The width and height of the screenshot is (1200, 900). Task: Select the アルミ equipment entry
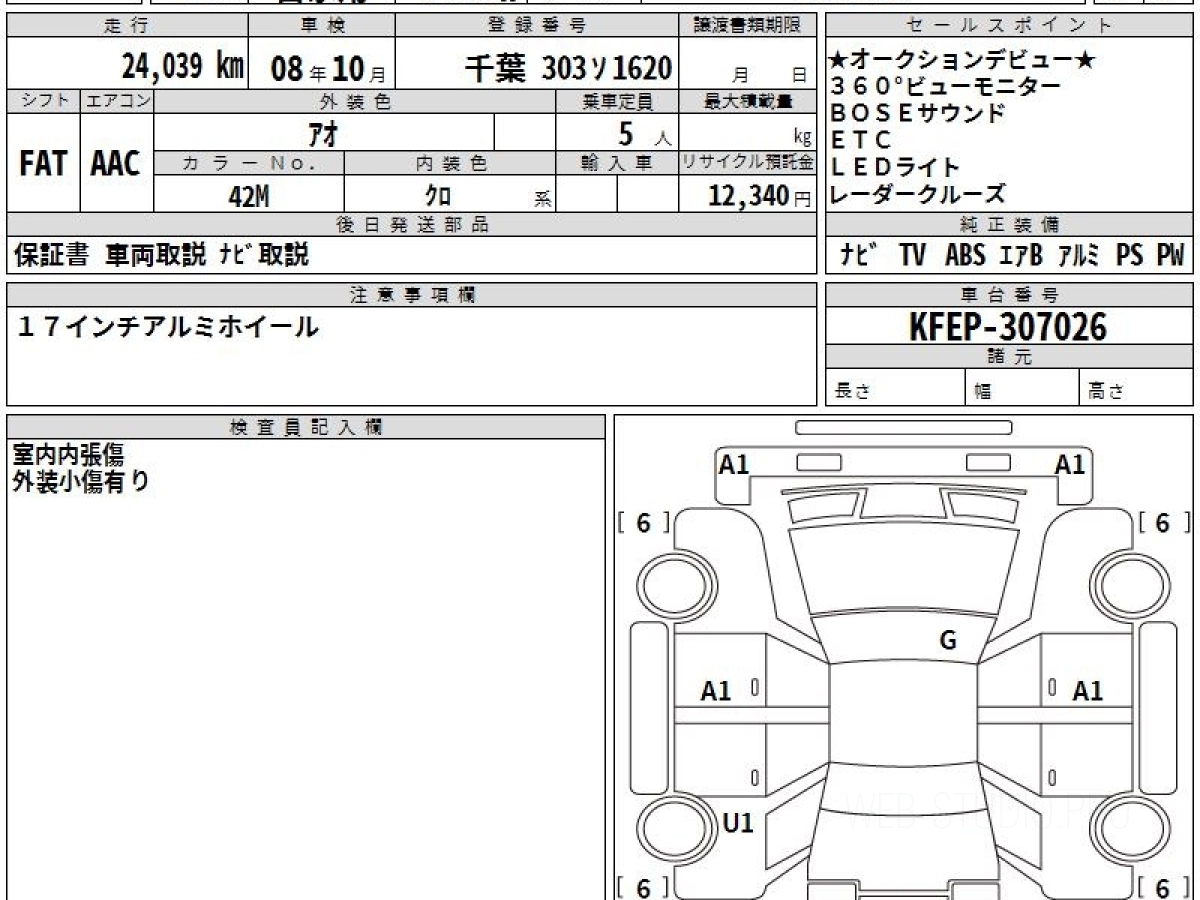[1079, 255]
